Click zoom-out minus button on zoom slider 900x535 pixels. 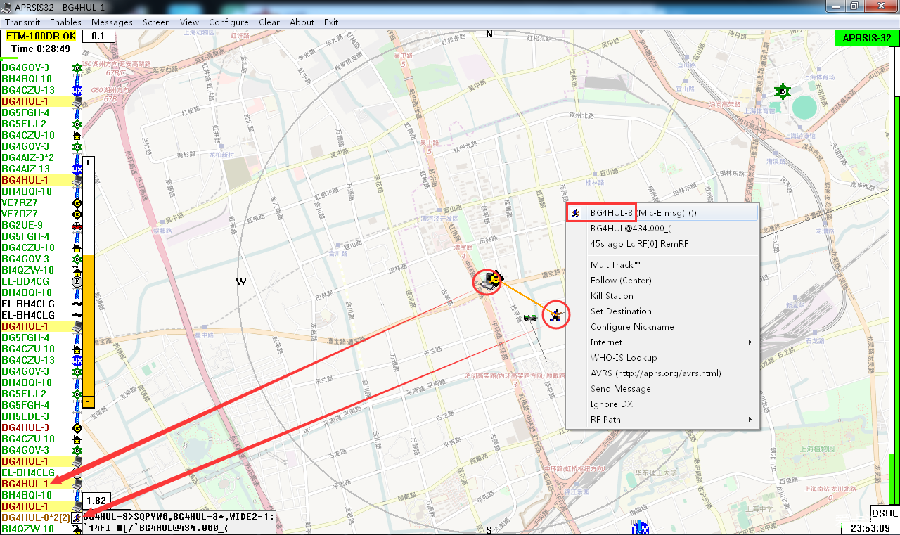click(88, 401)
